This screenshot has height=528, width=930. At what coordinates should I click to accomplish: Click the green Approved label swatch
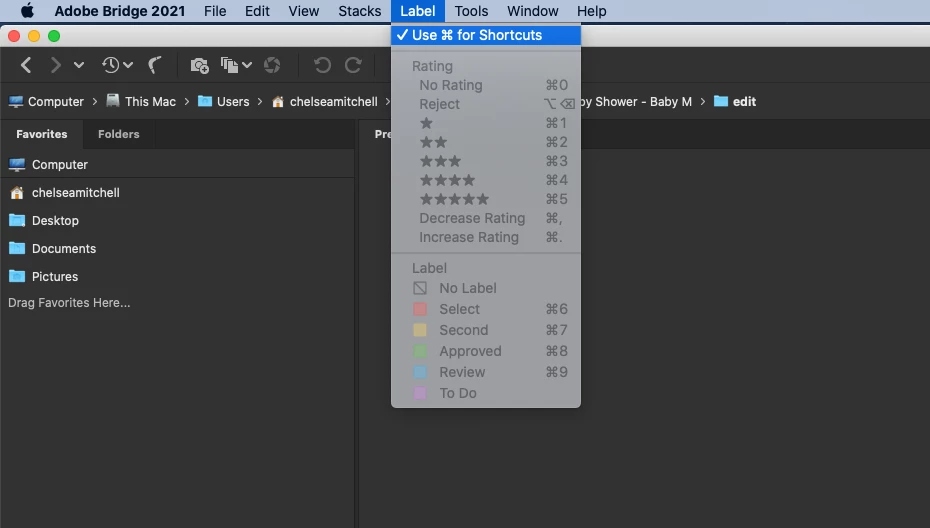(420, 351)
